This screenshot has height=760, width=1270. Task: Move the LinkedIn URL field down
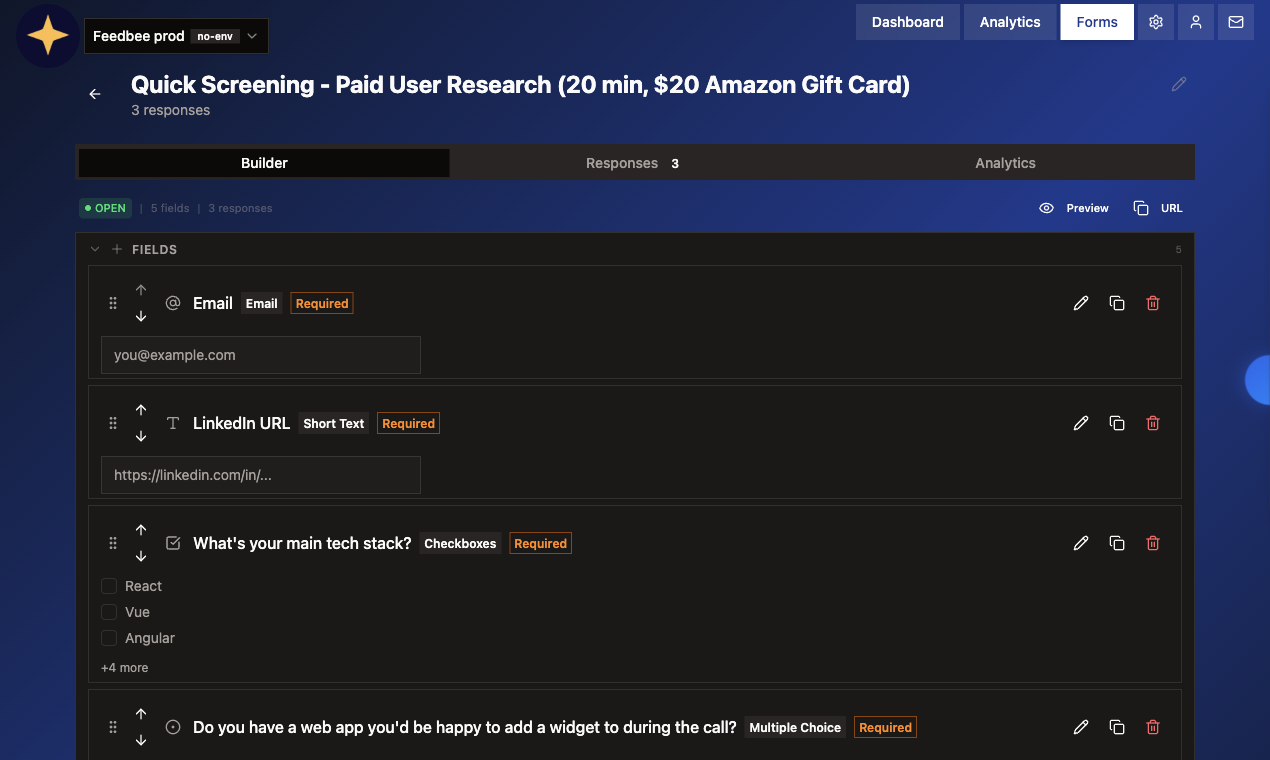coord(141,436)
